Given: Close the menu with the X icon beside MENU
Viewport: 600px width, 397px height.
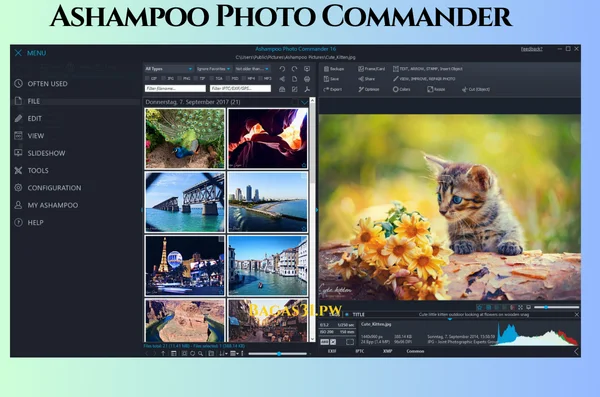Looking at the screenshot, I should click(x=18, y=53).
